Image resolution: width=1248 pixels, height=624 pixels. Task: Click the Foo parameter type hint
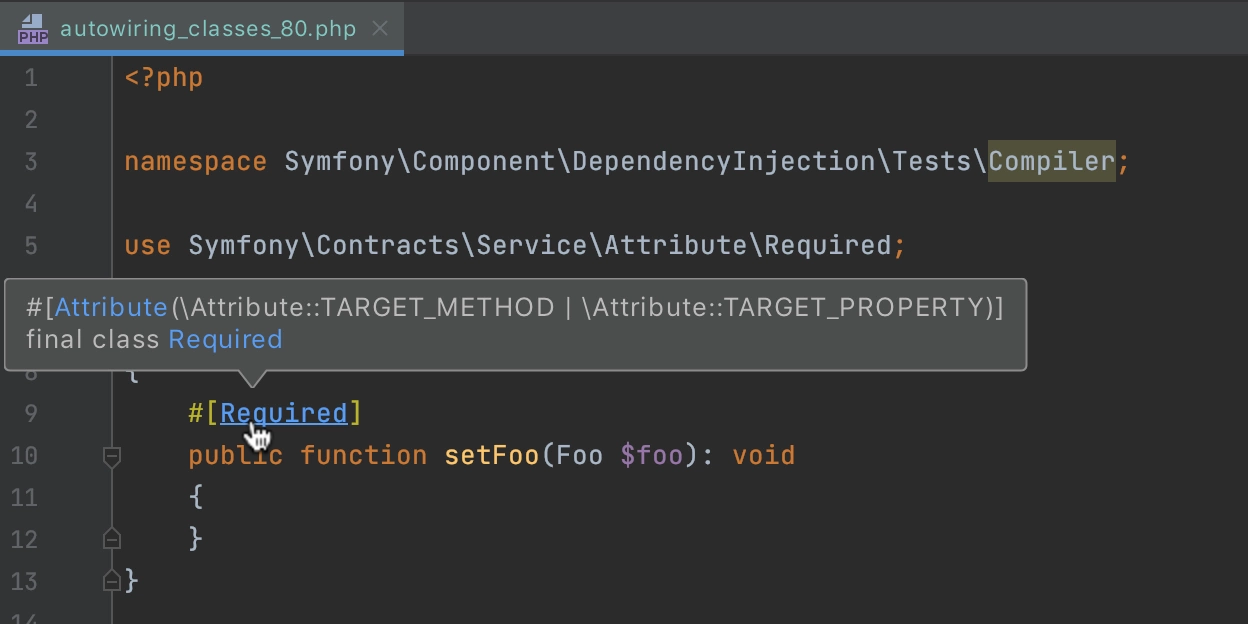(x=580, y=456)
